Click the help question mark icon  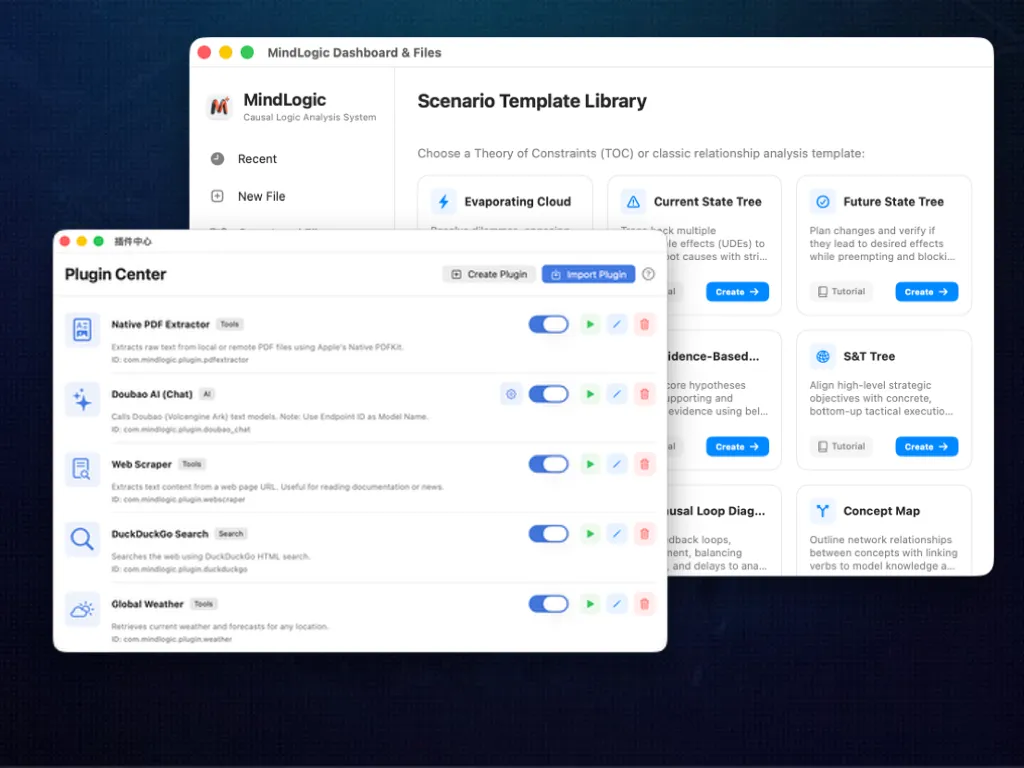(648, 274)
